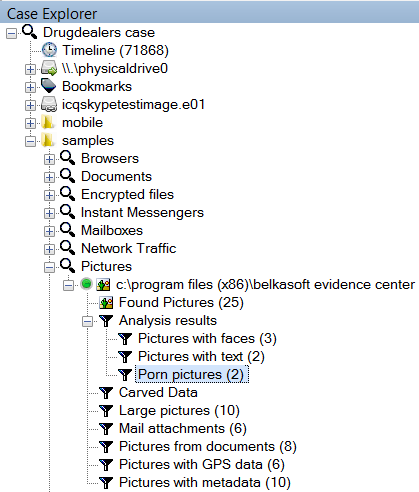
Task: Select the Network Traffic entry
Action: click(x=128, y=248)
